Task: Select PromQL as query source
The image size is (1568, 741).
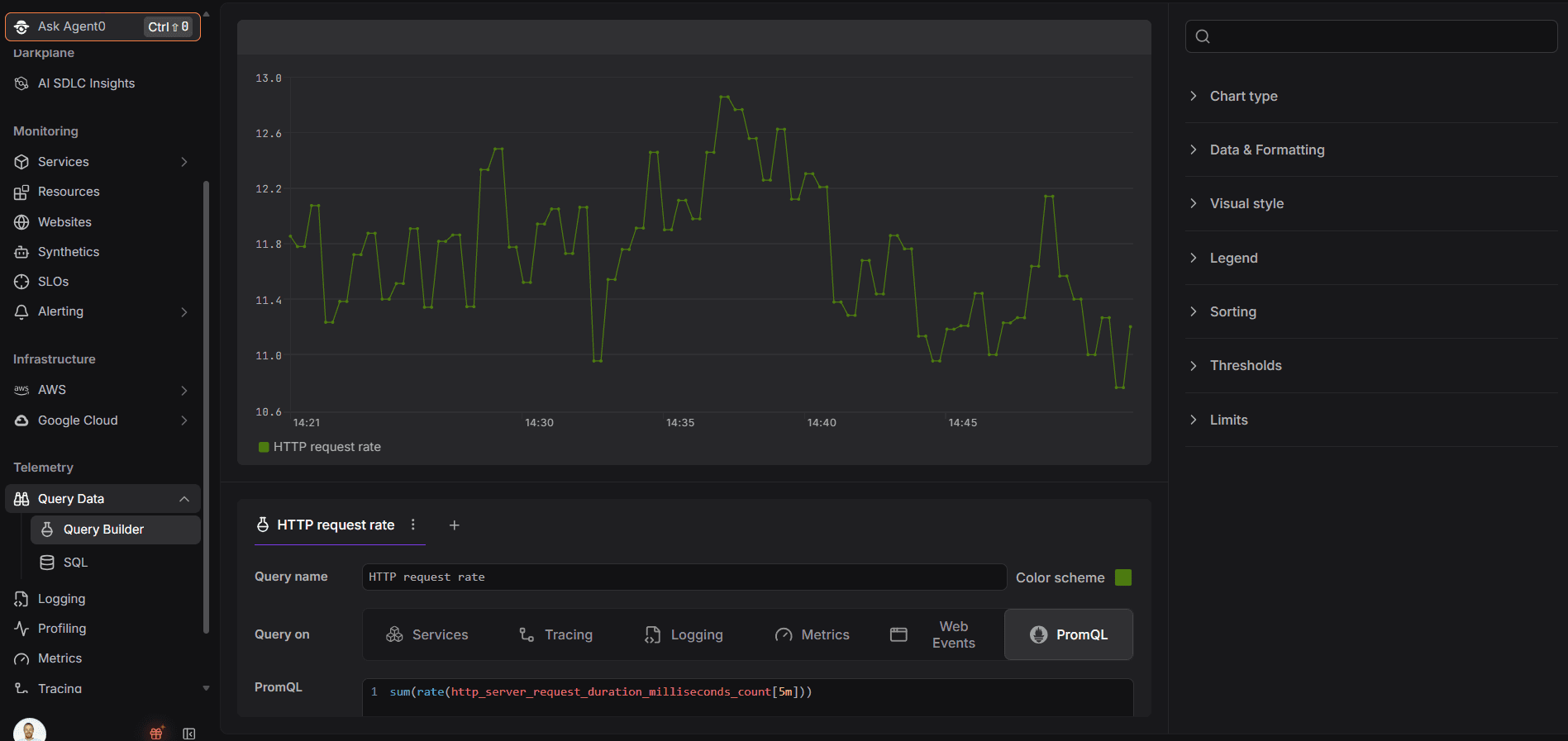Action: [x=1069, y=634]
